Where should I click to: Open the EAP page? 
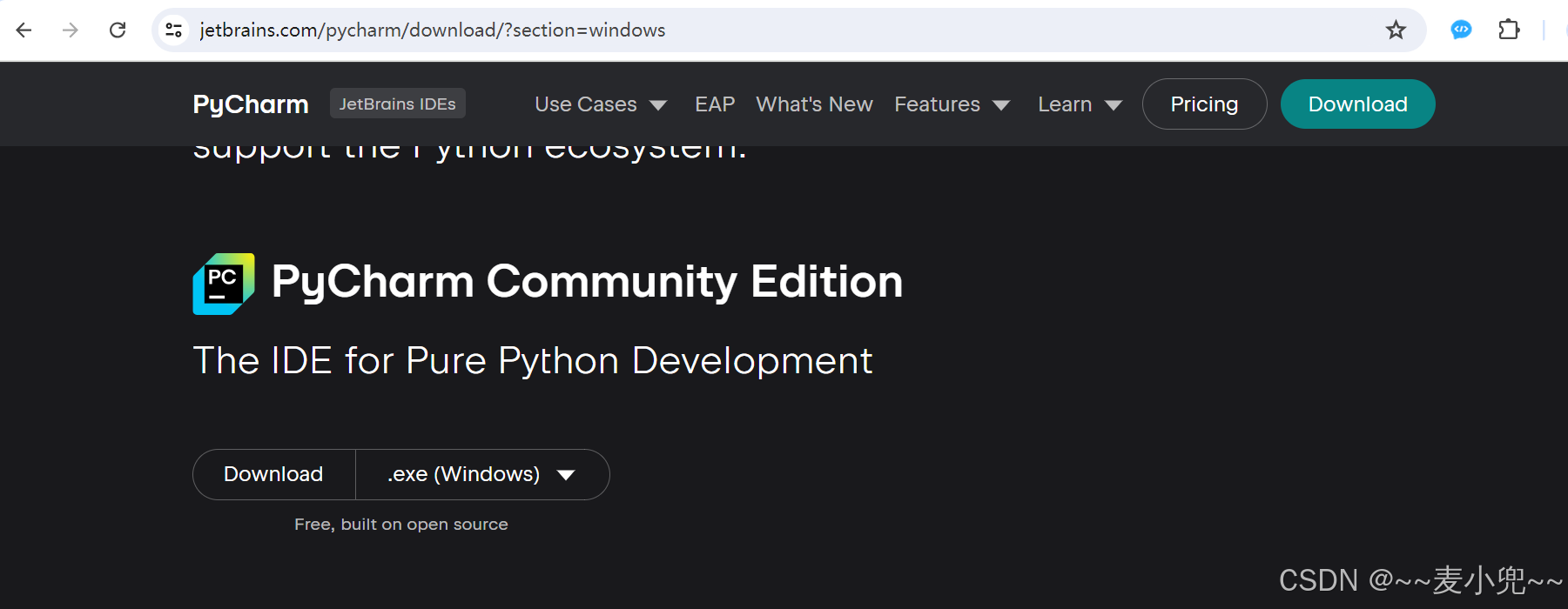(x=715, y=104)
